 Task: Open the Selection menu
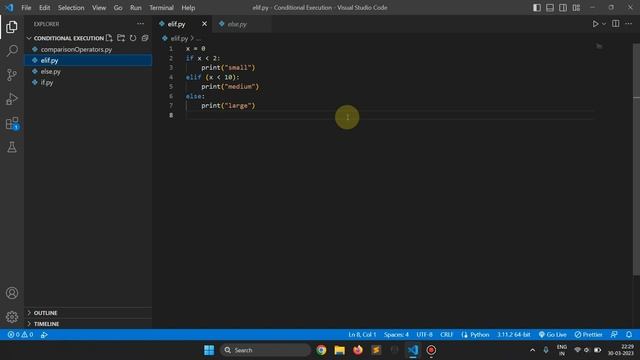(71, 8)
